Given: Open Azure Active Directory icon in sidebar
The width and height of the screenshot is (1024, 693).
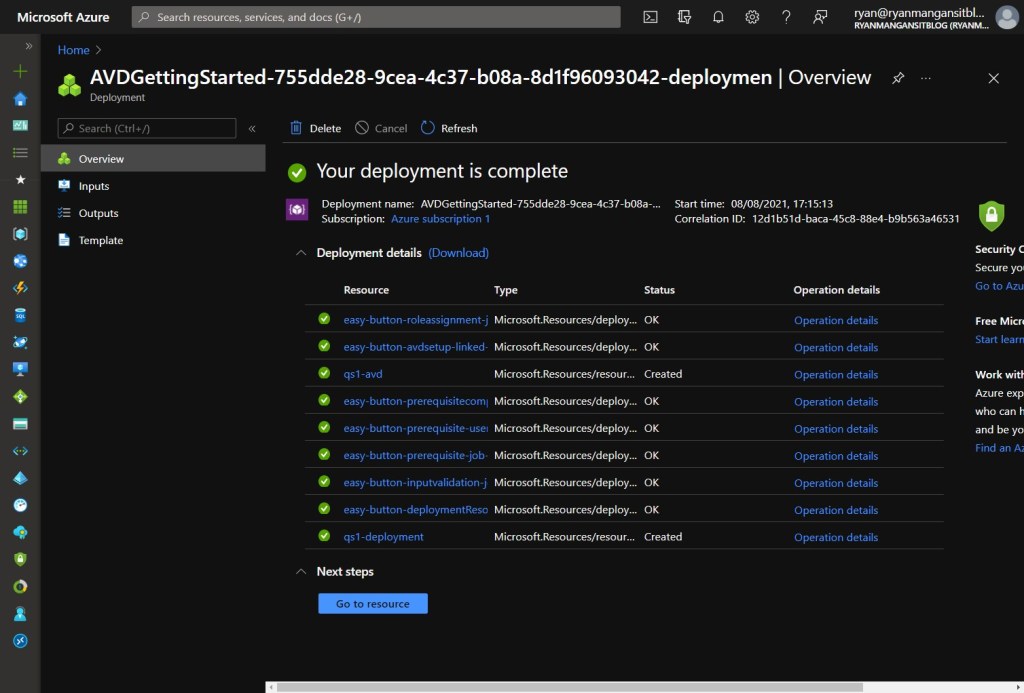Looking at the screenshot, I should (20, 478).
